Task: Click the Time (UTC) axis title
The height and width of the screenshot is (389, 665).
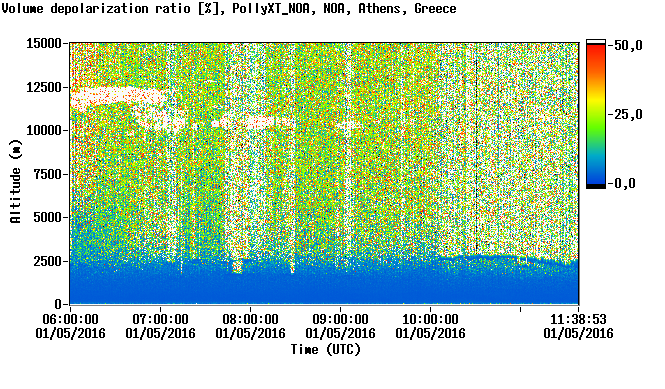Action: coord(325,350)
